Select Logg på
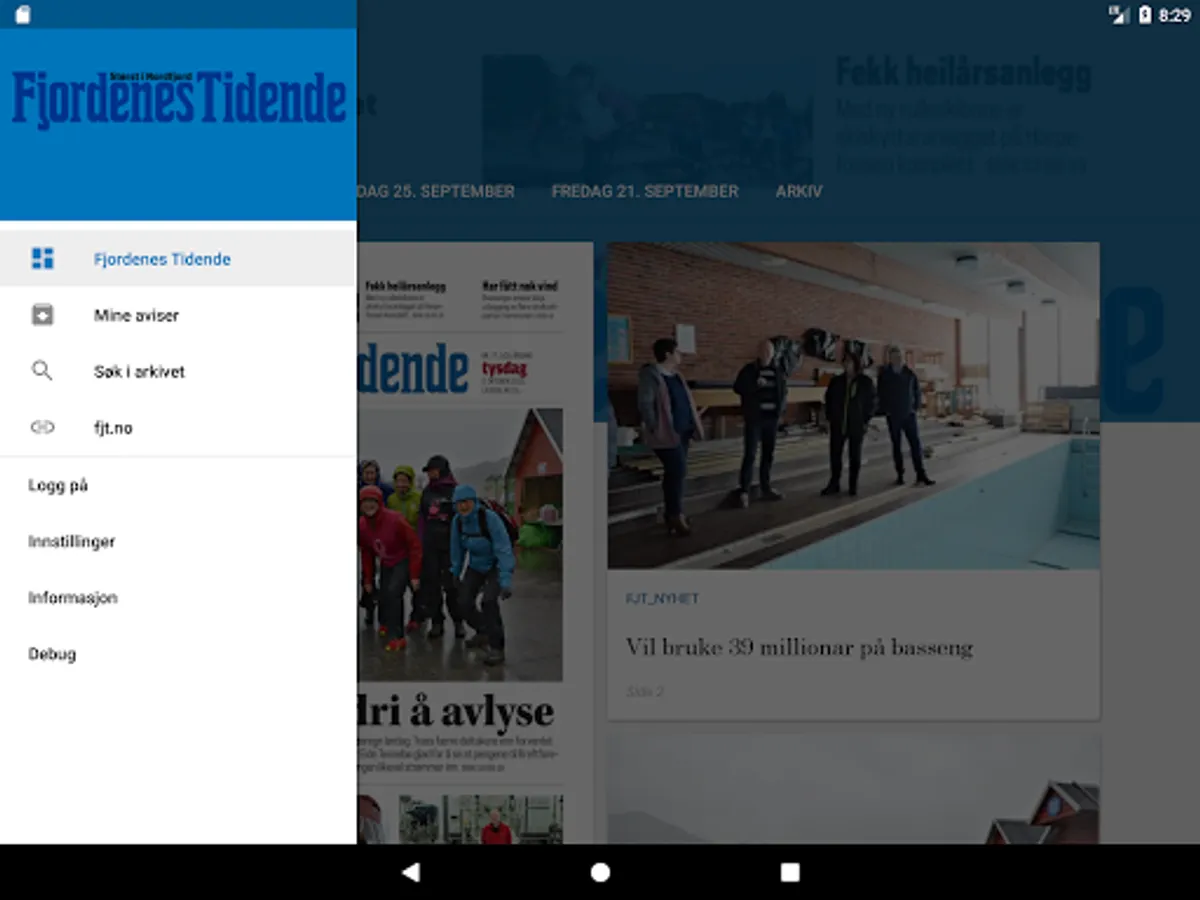This screenshot has height=900, width=1200. (178, 485)
